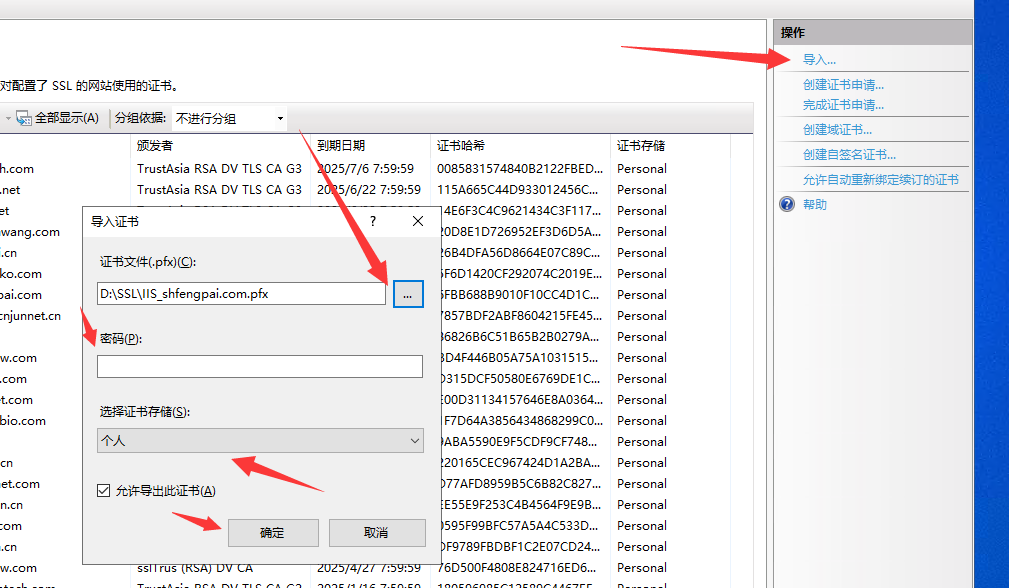The width and height of the screenshot is (1009, 588).
Task: Toggle the allow export certificate checkbox
Action: [103, 490]
